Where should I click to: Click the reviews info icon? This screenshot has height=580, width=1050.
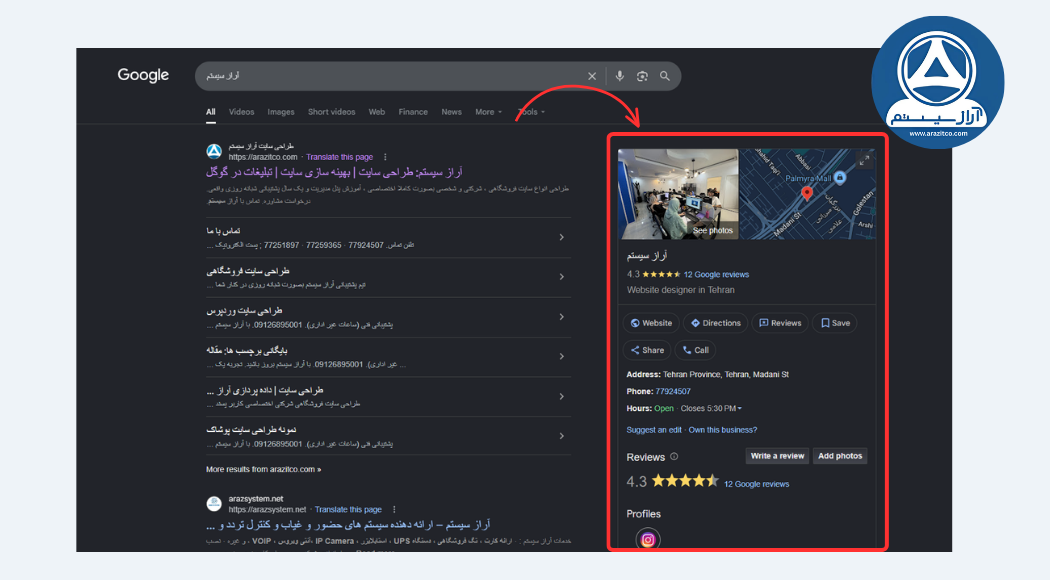pos(674,457)
